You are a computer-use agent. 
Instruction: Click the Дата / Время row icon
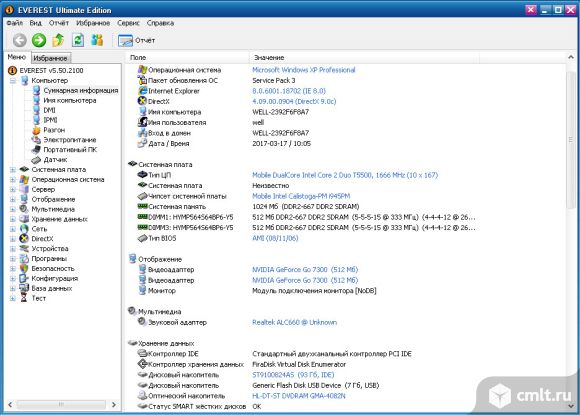pyautogui.click(x=142, y=143)
